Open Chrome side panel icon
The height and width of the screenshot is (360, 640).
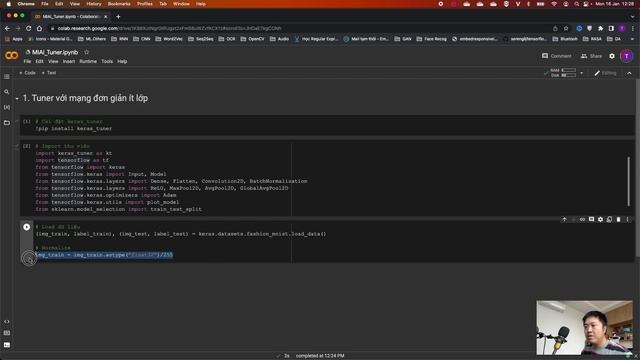pos(611,28)
